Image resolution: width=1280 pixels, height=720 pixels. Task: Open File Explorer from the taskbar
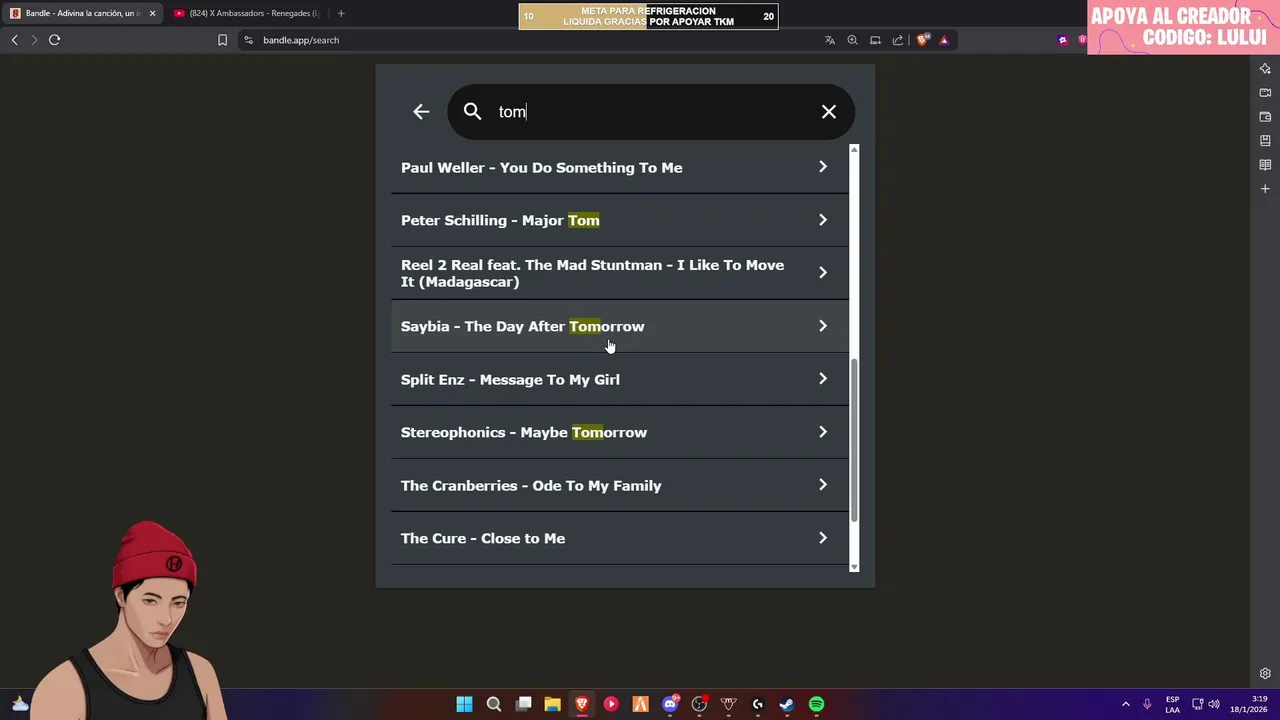552,704
